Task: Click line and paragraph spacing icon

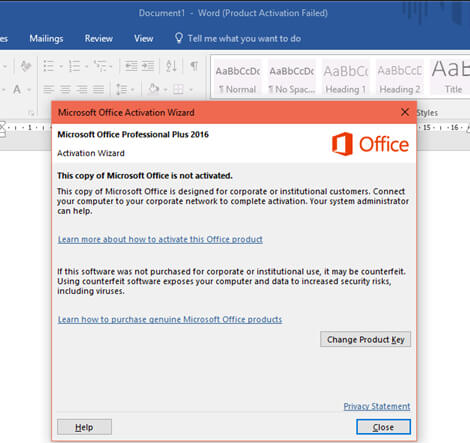Action: tap(121, 89)
